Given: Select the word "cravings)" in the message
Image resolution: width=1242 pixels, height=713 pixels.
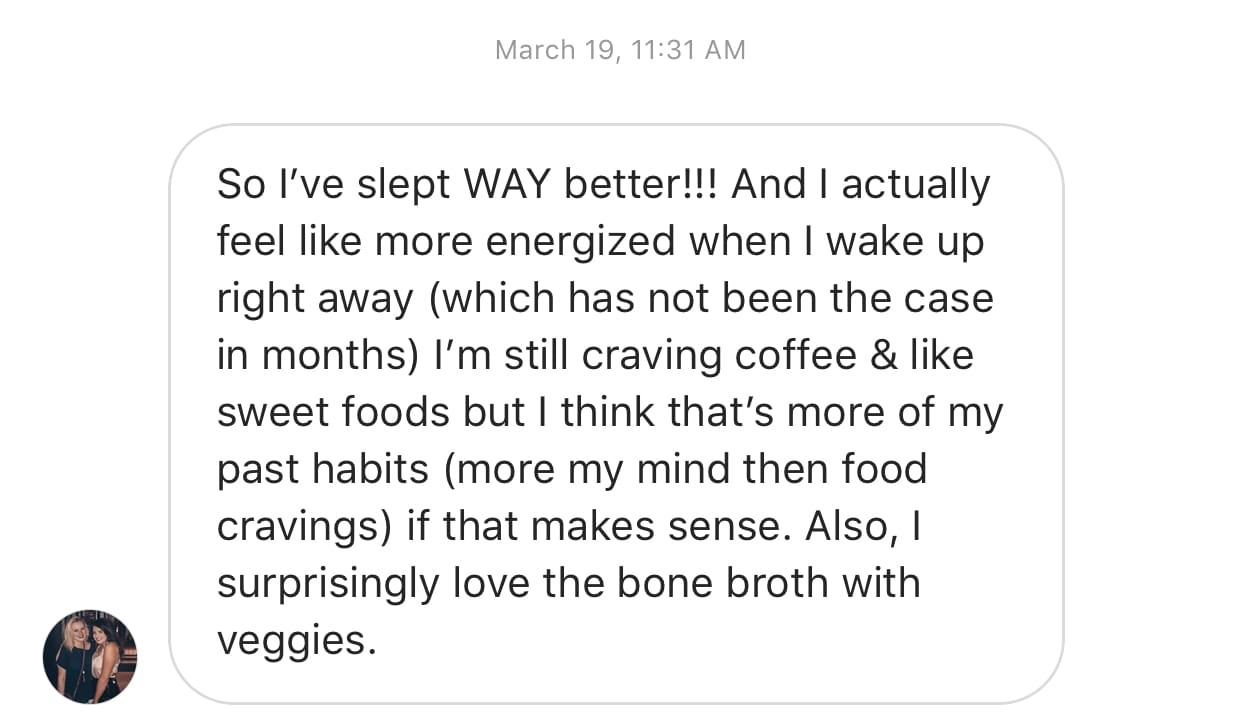Looking at the screenshot, I should pyautogui.click(x=304, y=526).
